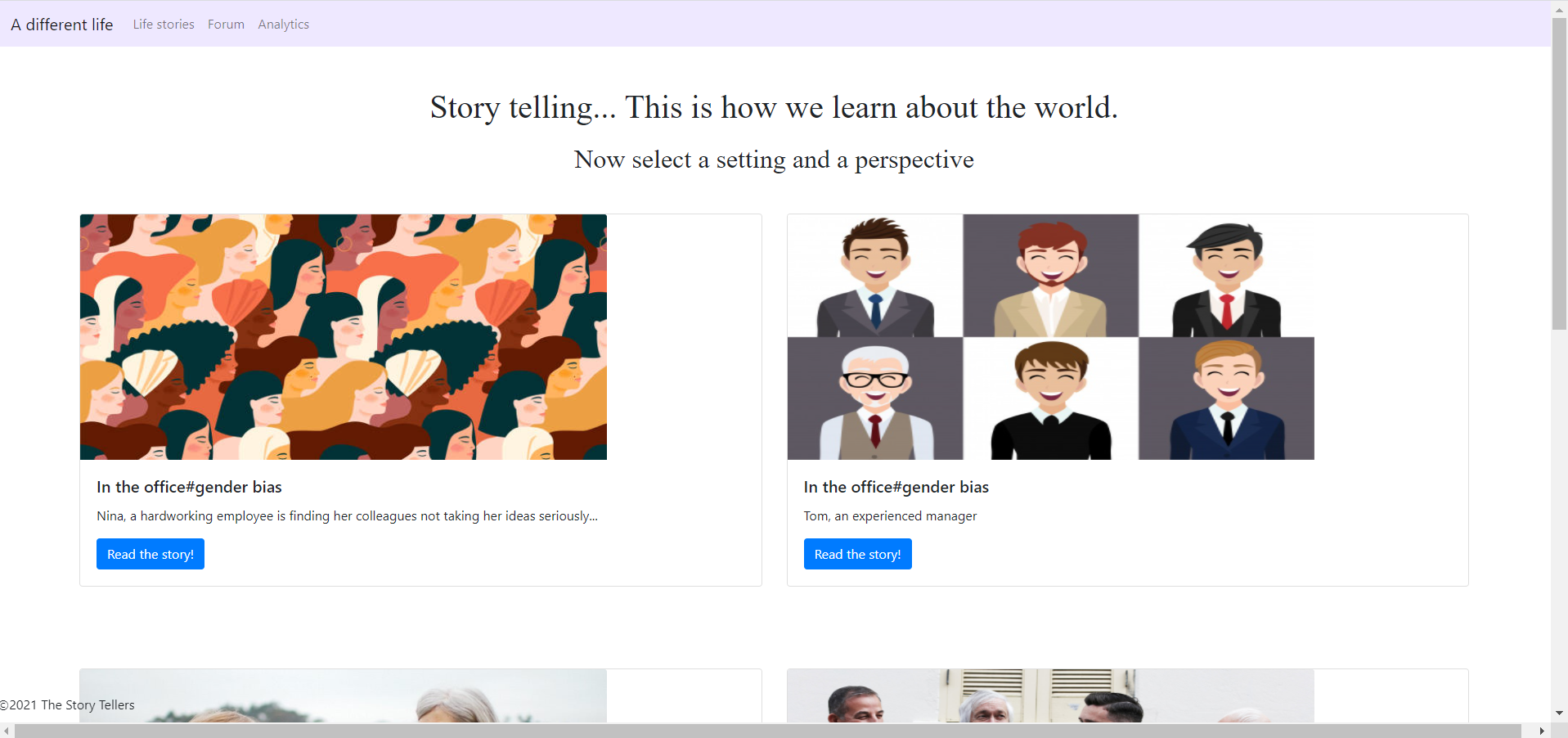The height and width of the screenshot is (738, 1568).
Task: Select Nina's story description text
Action: coord(347,516)
